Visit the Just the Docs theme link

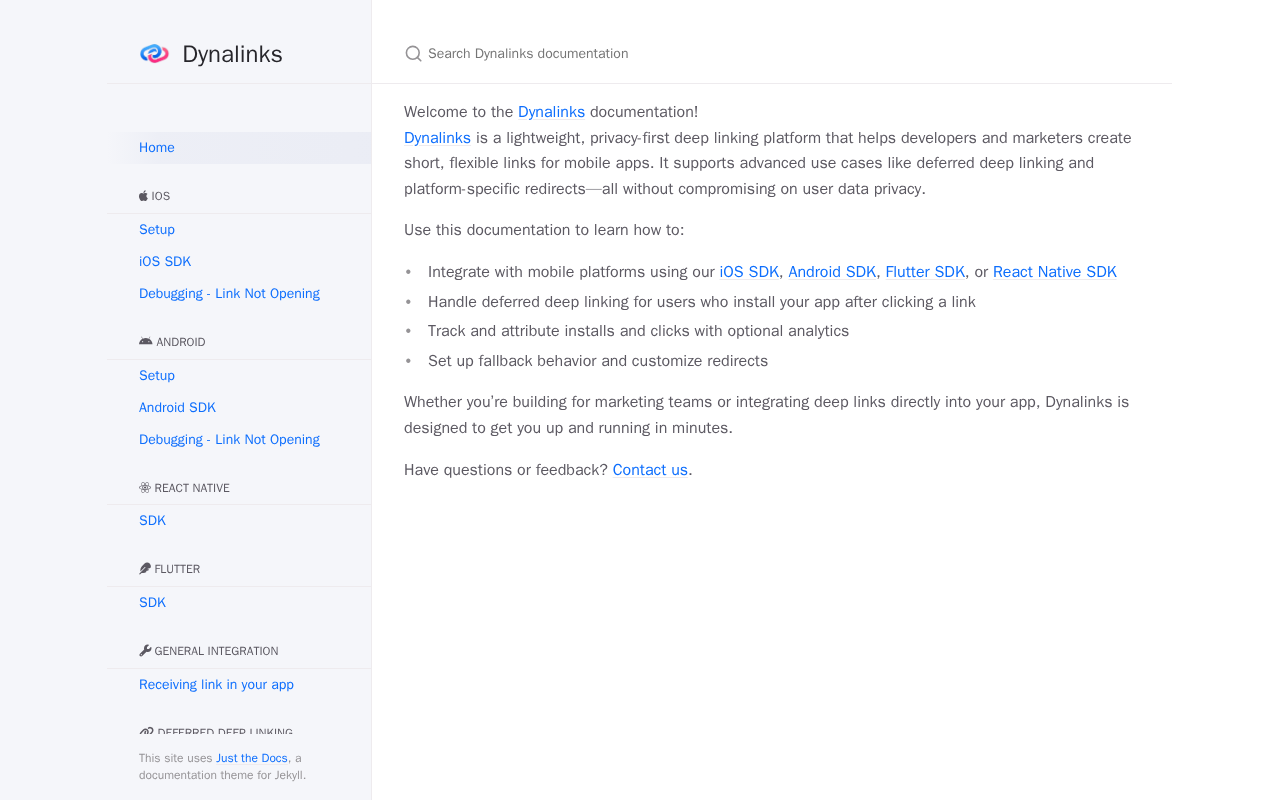click(x=252, y=759)
